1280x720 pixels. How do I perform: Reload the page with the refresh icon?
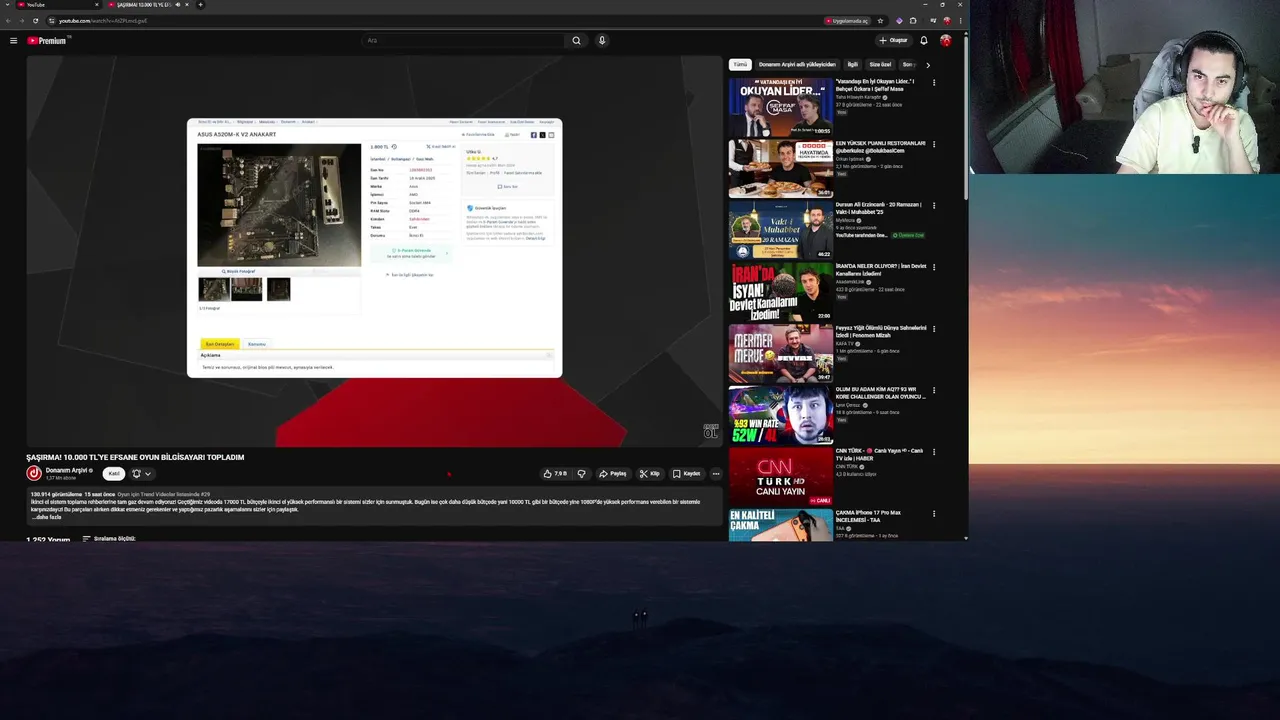(36, 20)
